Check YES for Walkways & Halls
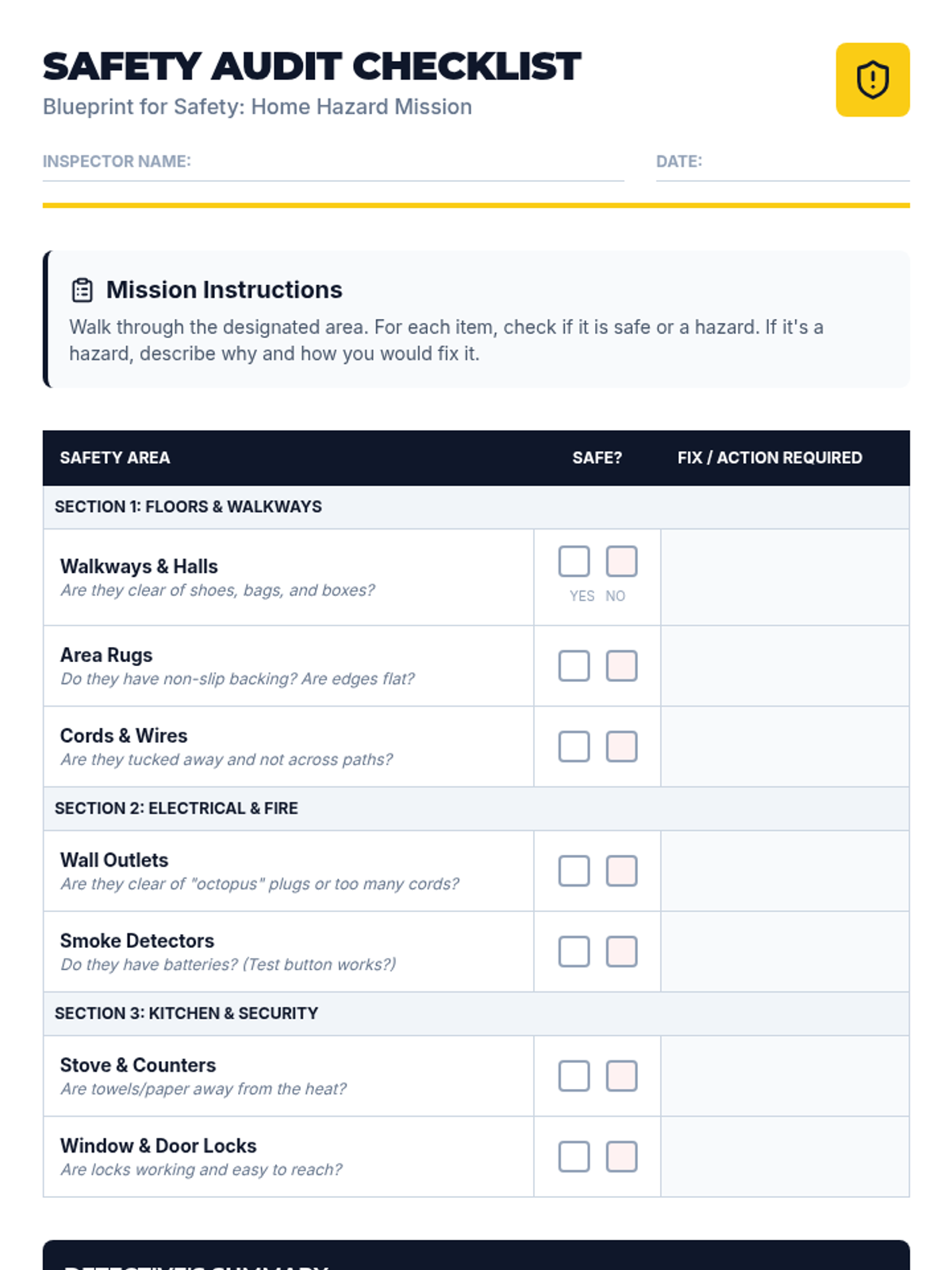 574,562
